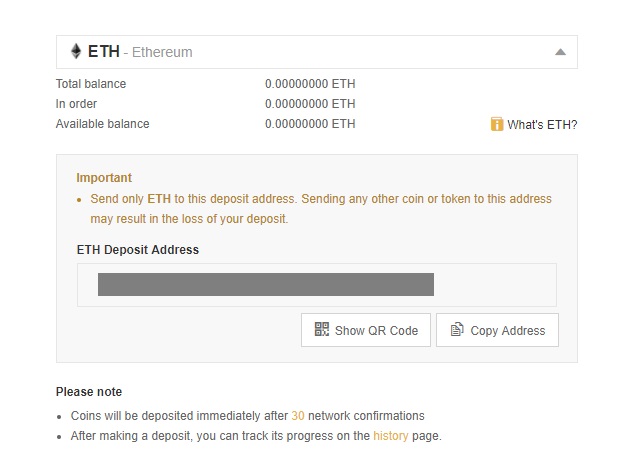Click the Ethereum name text in selector
Image resolution: width=632 pixels, height=460 pixels.
162,52
